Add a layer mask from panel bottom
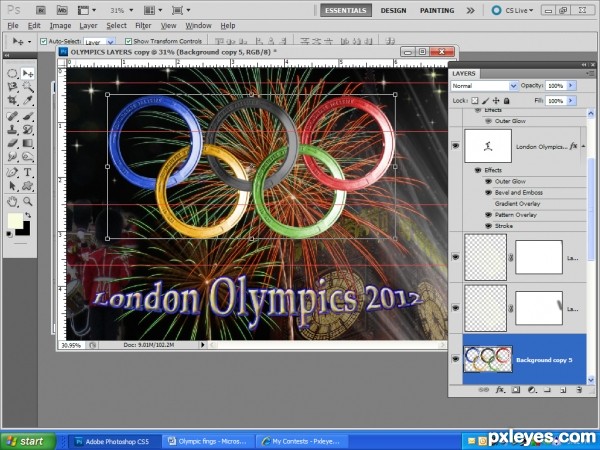 coord(516,390)
